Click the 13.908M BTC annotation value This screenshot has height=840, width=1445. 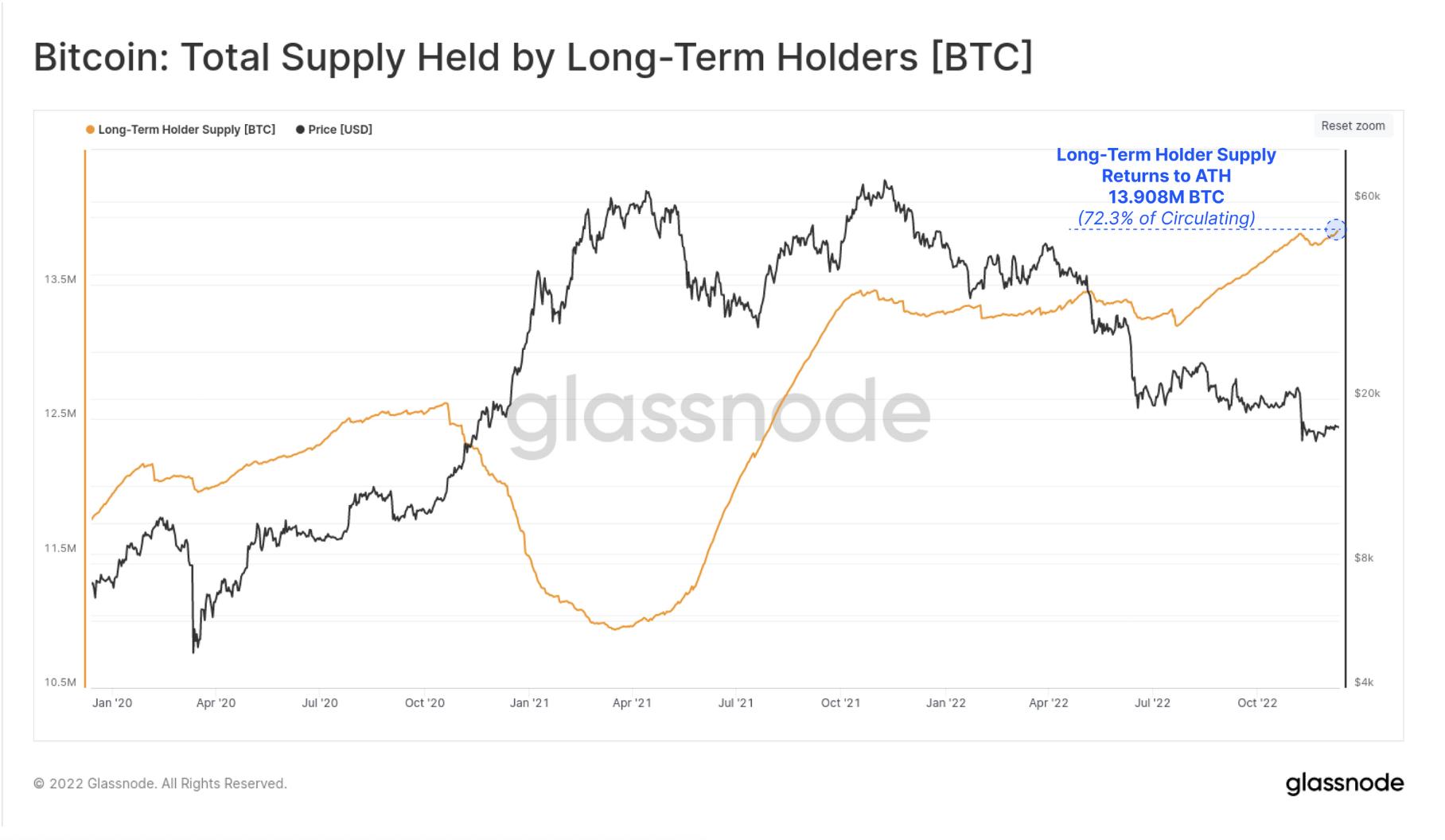coord(1166,196)
